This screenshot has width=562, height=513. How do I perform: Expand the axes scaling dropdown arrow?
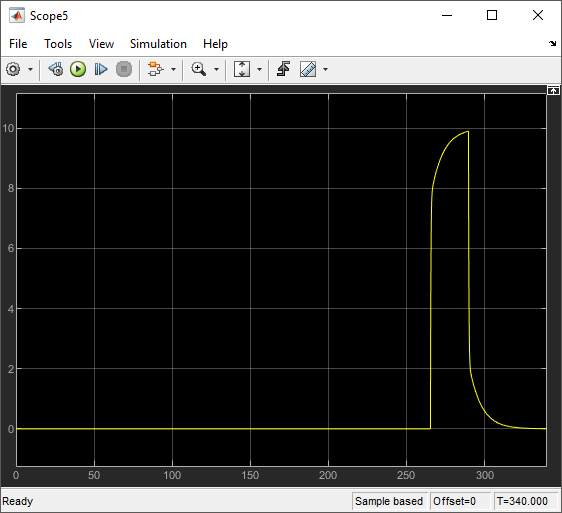259,69
